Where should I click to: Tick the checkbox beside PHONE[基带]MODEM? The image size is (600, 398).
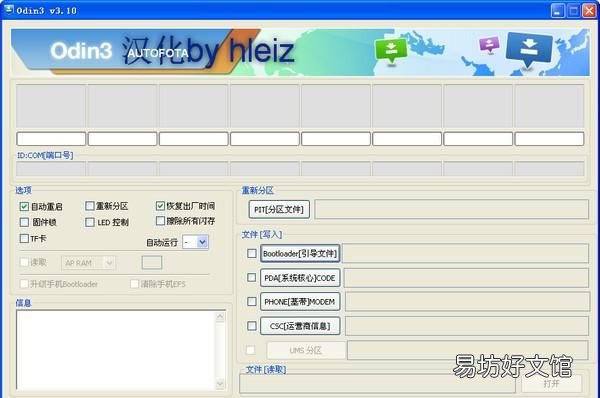(x=251, y=302)
